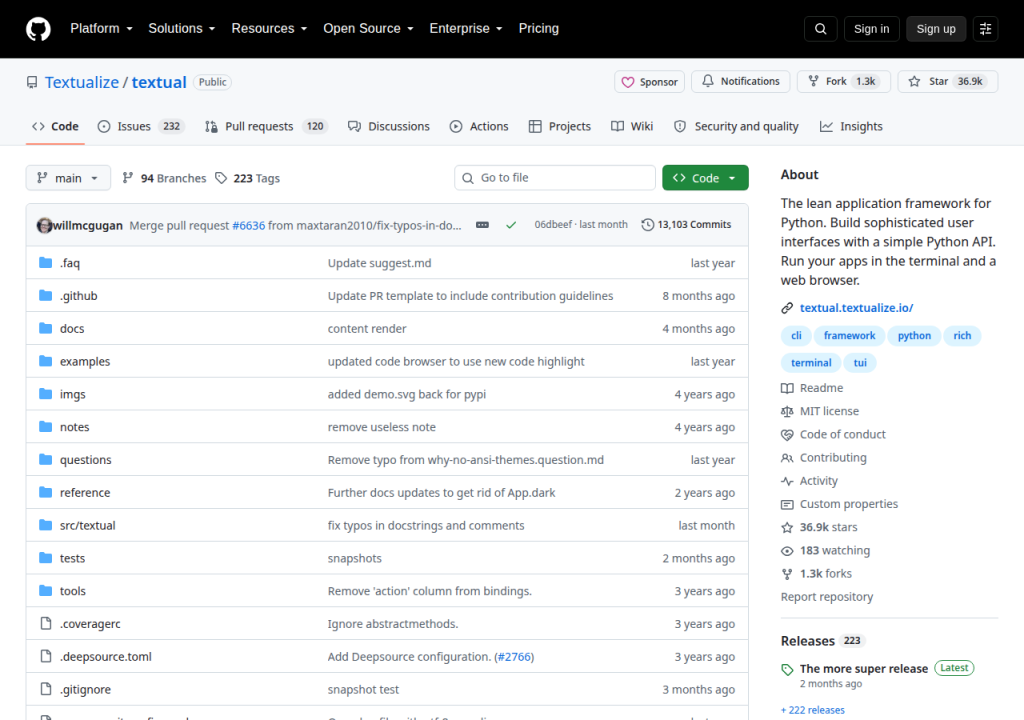This screenshot has width=1024, height=720.
Task: Click the file icon for .coveragerc
Action: coord(46,623)
